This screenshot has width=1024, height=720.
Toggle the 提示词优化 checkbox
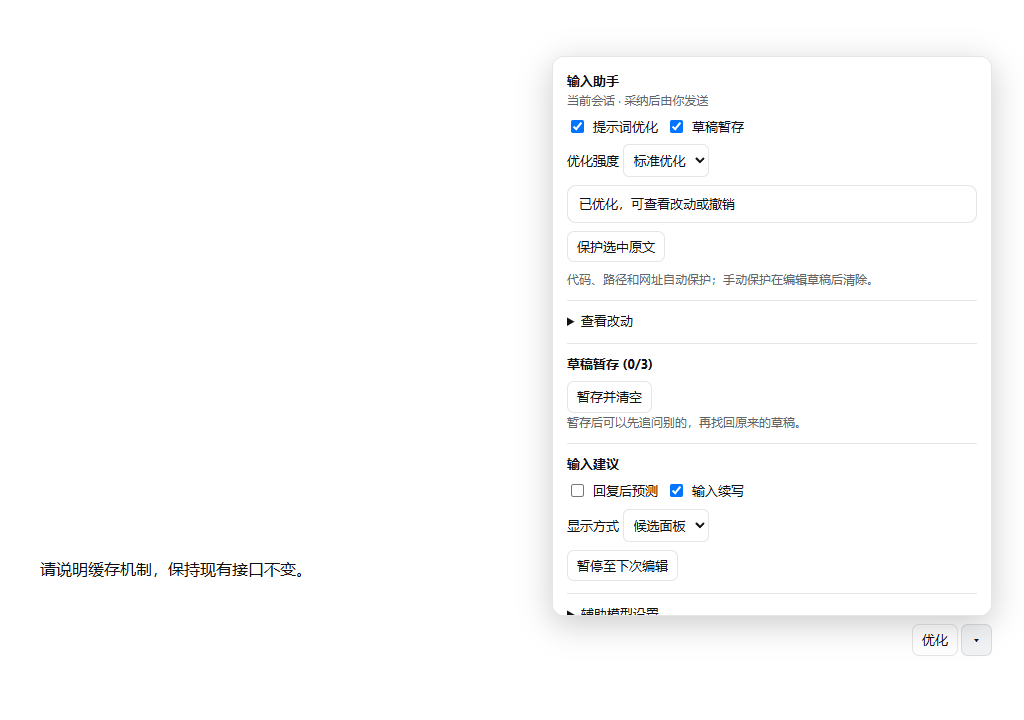tap(577, 127)
